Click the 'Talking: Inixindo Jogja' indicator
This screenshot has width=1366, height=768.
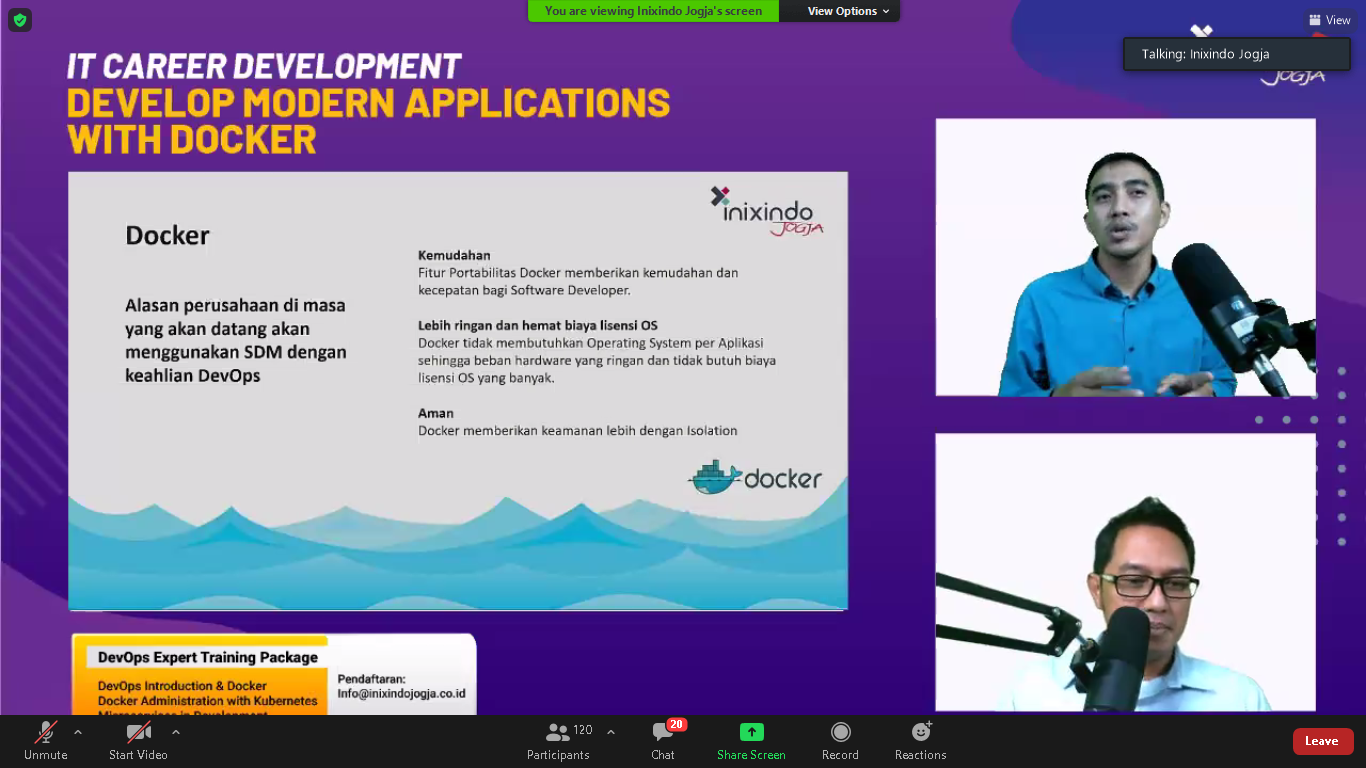(x=1238, y=54)
